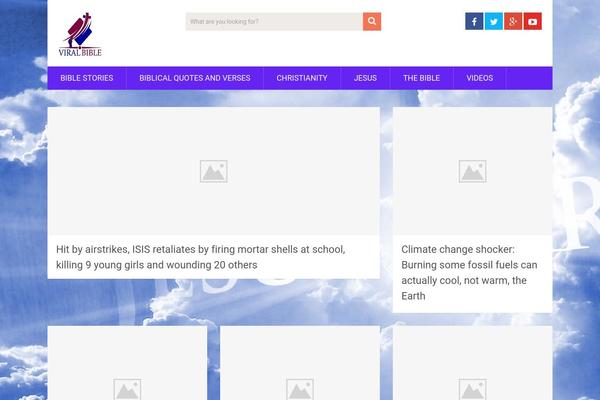600x400 pixels.
Task: Click the Viral Bible logo
Action: [80, 35]
